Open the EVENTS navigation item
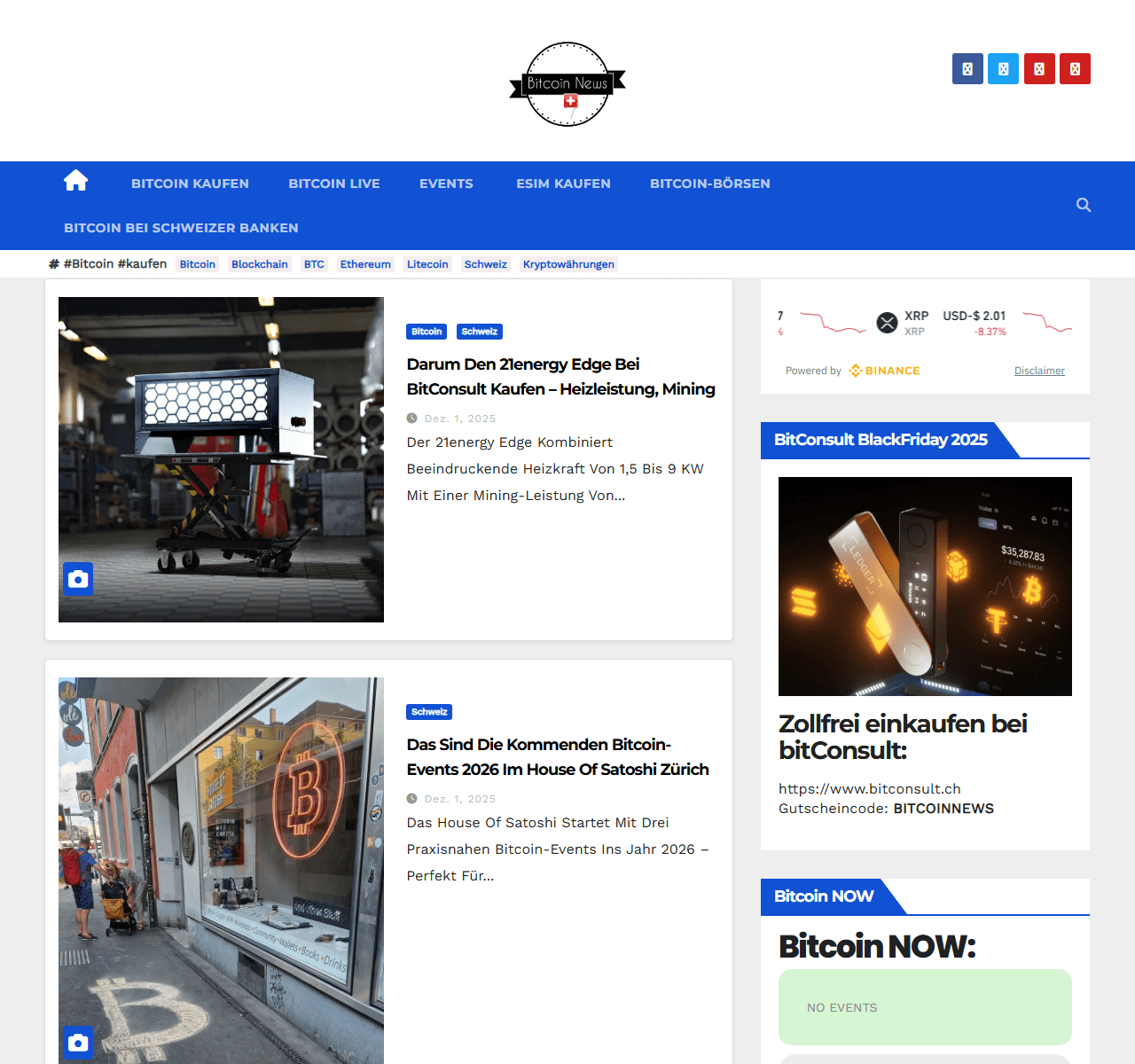Viewport: 1135px width, 1064px height. (446, 184)
